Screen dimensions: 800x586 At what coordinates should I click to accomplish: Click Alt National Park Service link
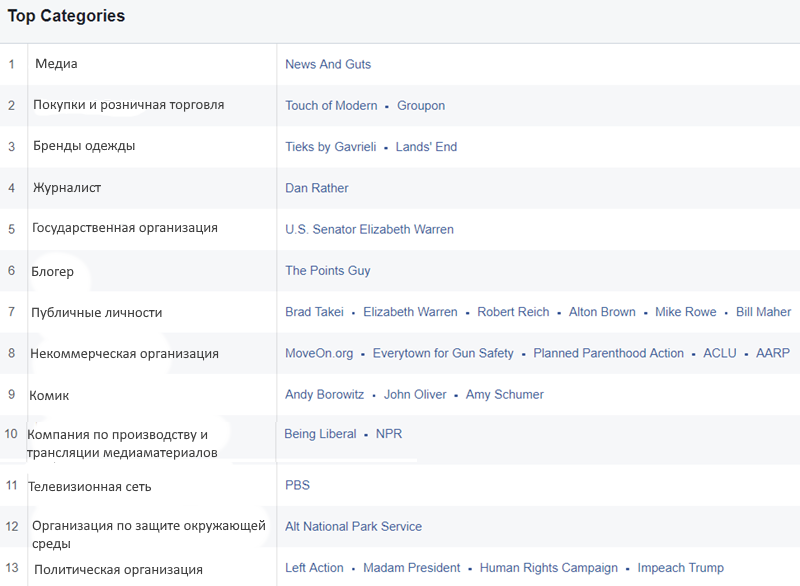(x=353, y=526)
